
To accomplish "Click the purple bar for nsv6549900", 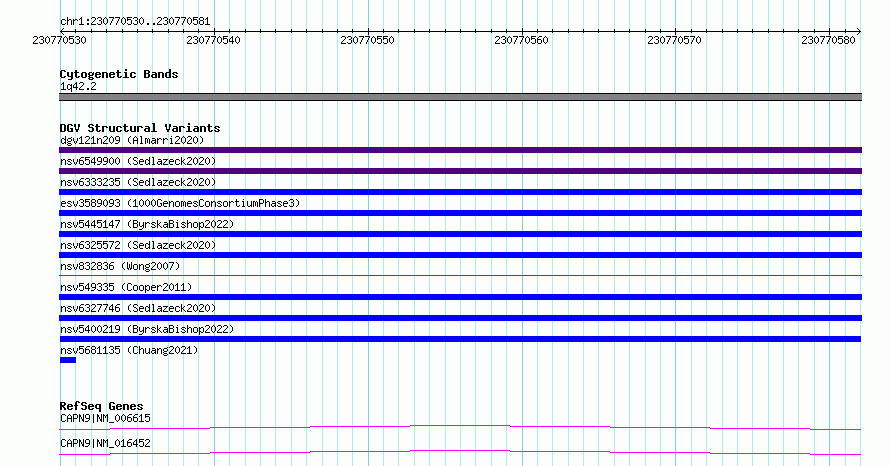I will [x=460, y=171].
